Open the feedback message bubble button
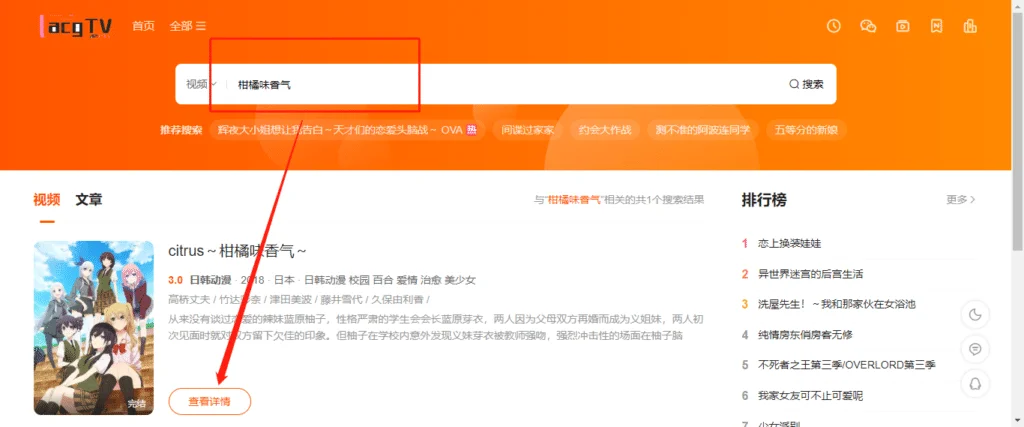 975,350
